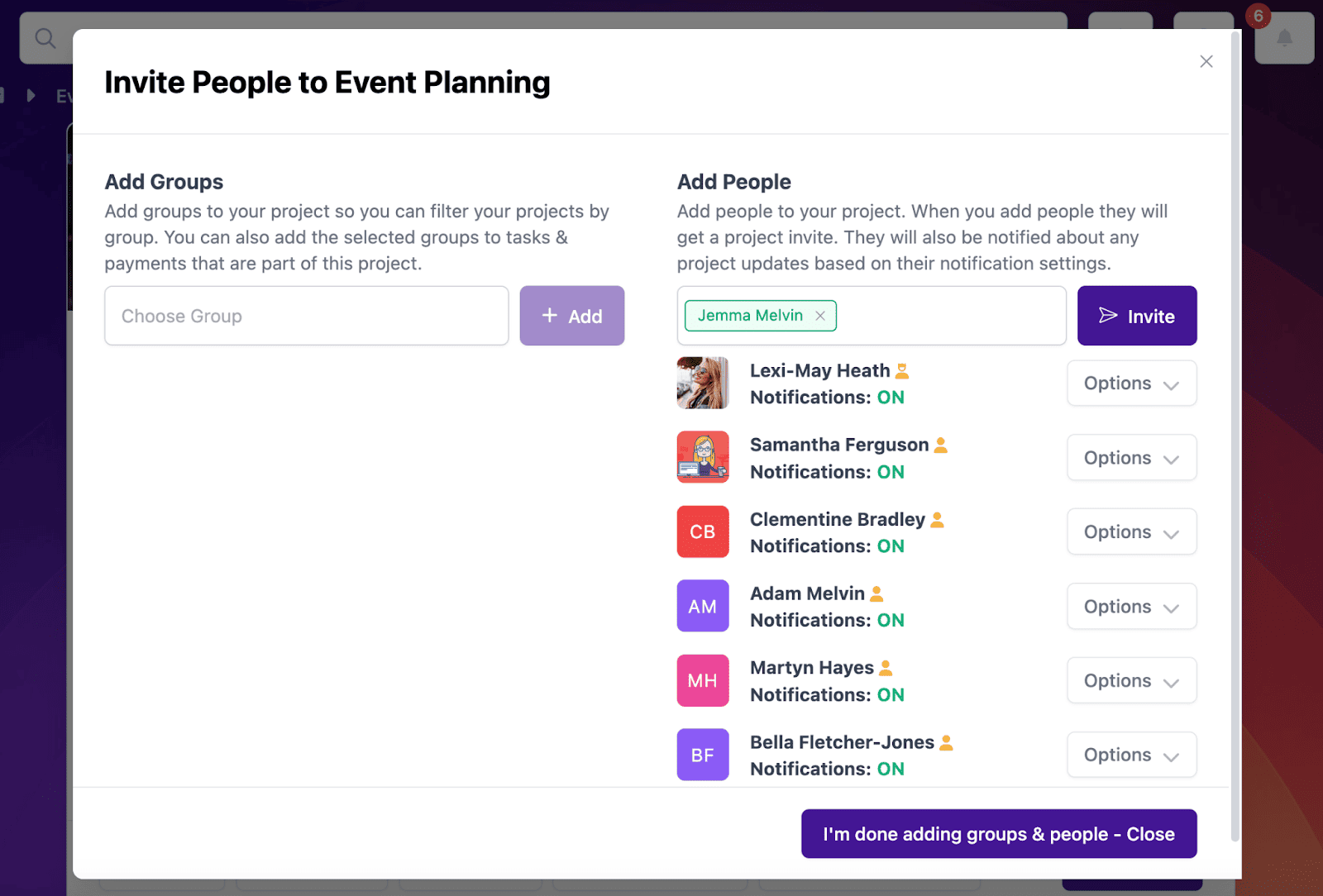This screenshot has height=896, width=1323.
Task: Click Samantha Ferguson's avatar image
Action: (x=703, y=457)
